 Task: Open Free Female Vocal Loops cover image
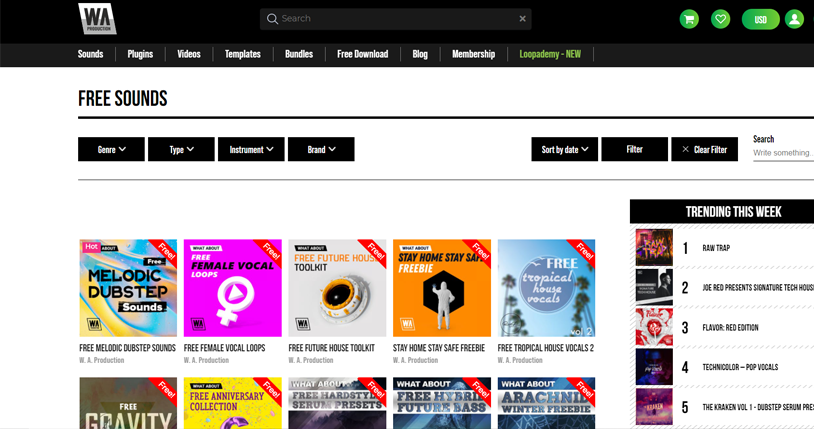233,288
